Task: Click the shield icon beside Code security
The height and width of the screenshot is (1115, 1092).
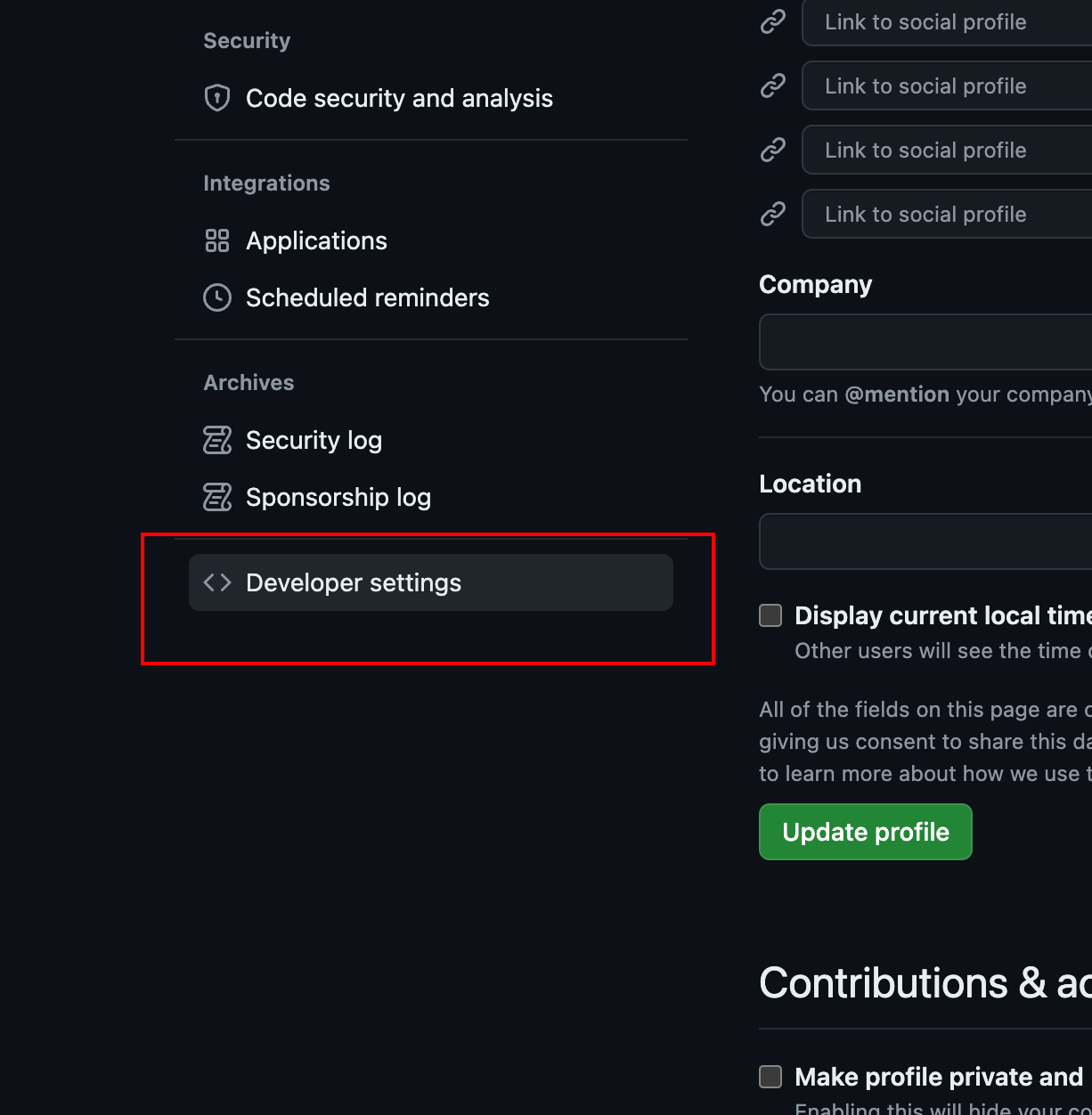Action: [217, 98]
